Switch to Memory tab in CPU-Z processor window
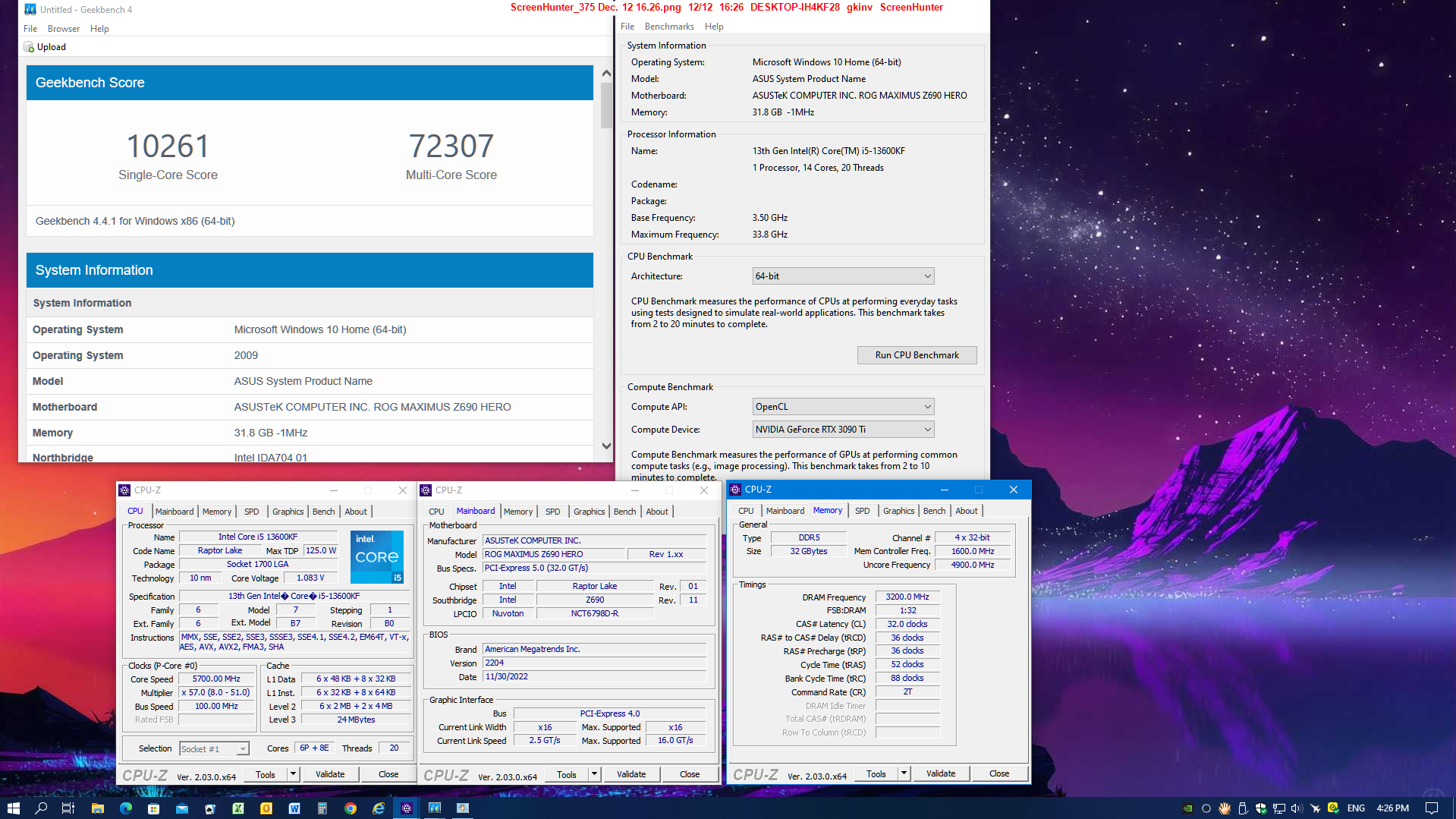The image size is (1456, 819). pos(217,512)
